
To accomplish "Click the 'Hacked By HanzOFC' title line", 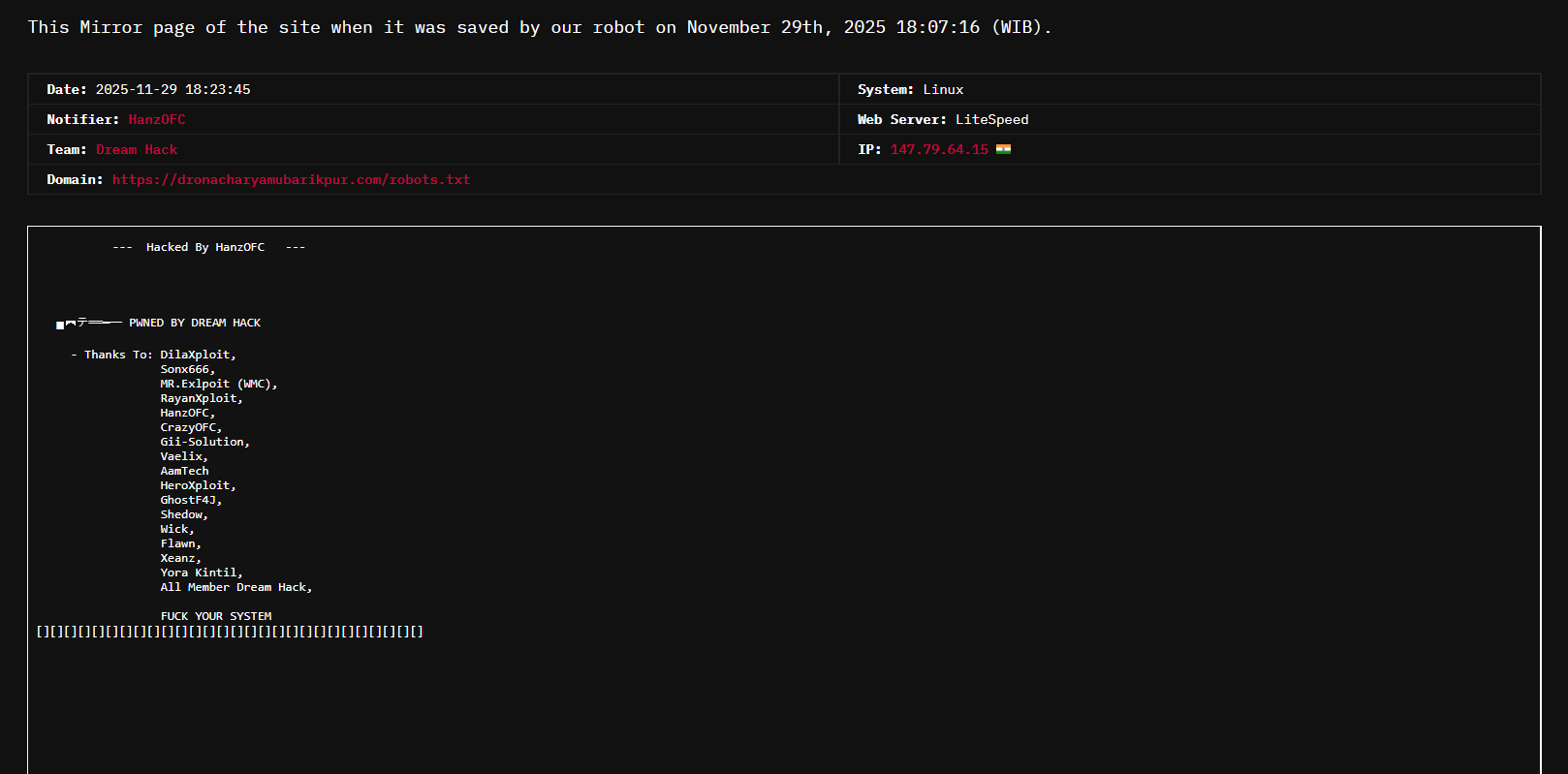I will (205, 247).
